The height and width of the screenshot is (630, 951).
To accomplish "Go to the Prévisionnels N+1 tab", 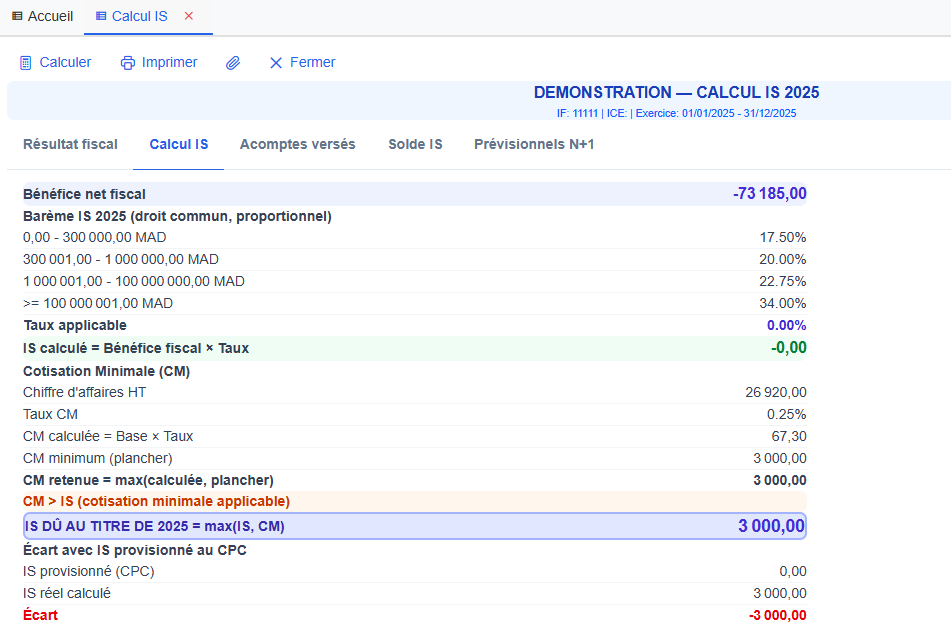I will coord(534,145).
